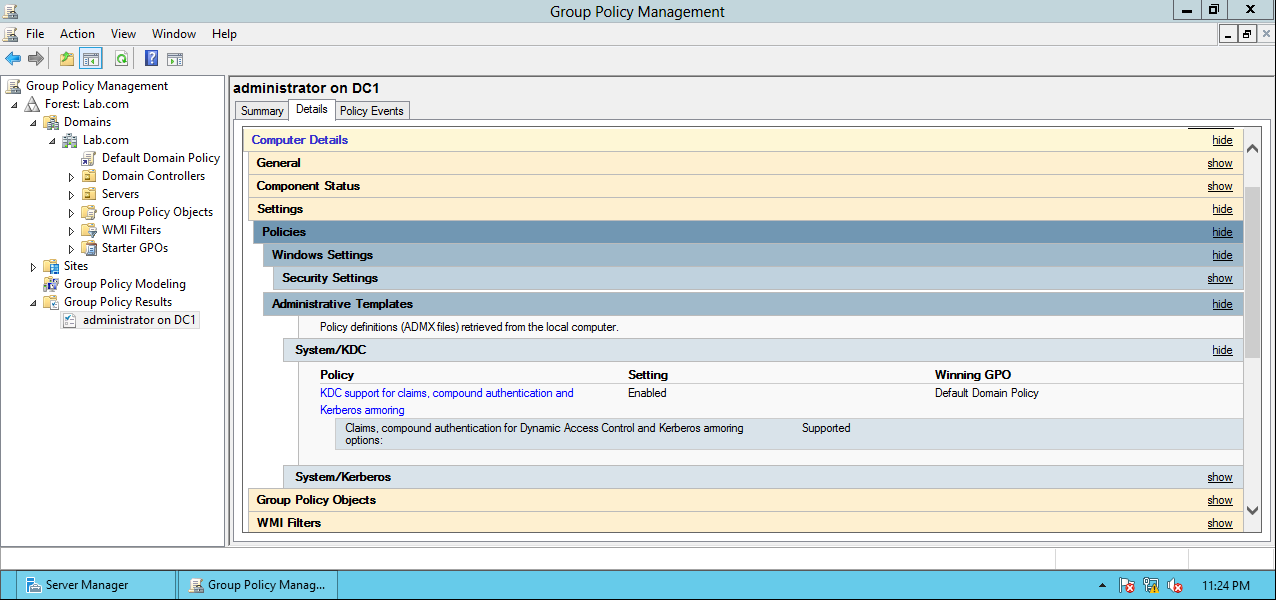Open Help via the question mark icon
The image size is (1276, 600).
coord(150,58)
